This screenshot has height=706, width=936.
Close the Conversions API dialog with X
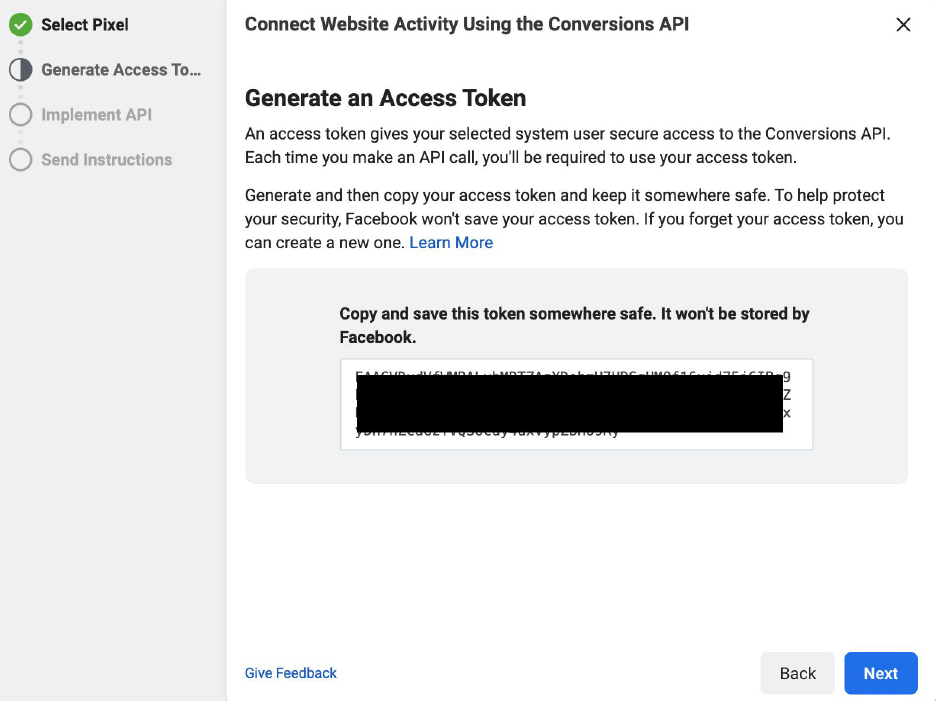[x=903, y=25]
